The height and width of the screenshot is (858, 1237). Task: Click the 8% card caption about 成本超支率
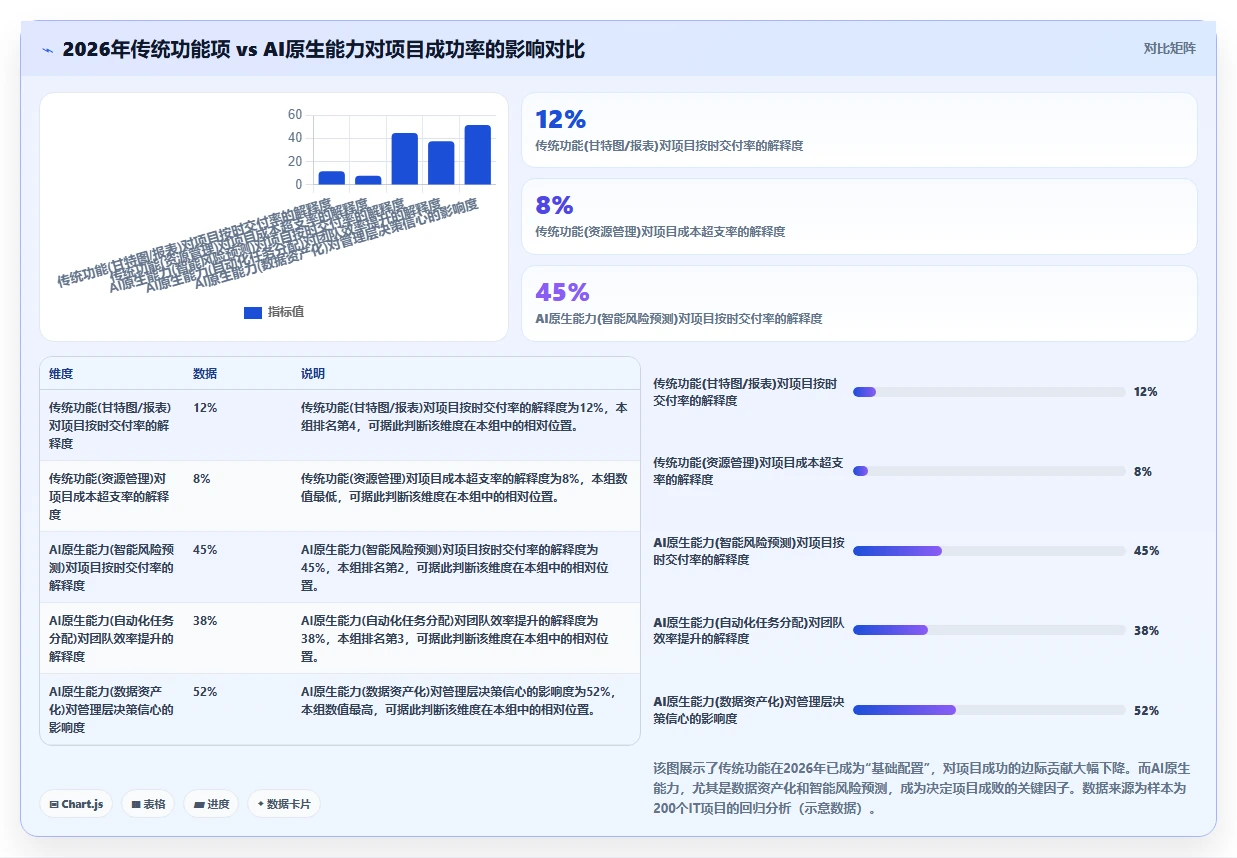(x=660, y=231)
